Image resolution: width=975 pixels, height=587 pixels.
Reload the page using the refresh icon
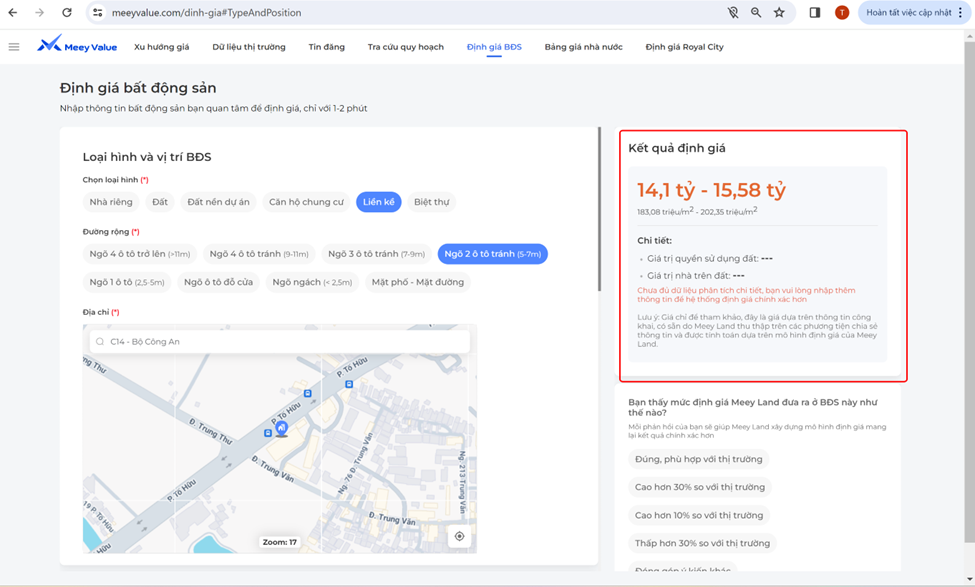tap(66, 13)
